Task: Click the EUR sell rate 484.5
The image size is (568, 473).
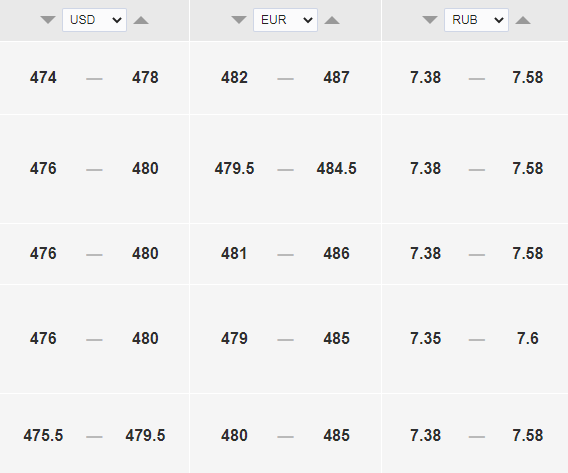Action: coord(337,168)
